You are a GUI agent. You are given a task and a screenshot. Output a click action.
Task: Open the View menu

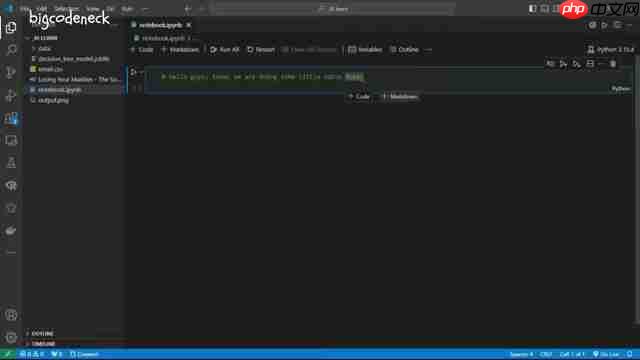pyautogui.click(x=93, y=9)
